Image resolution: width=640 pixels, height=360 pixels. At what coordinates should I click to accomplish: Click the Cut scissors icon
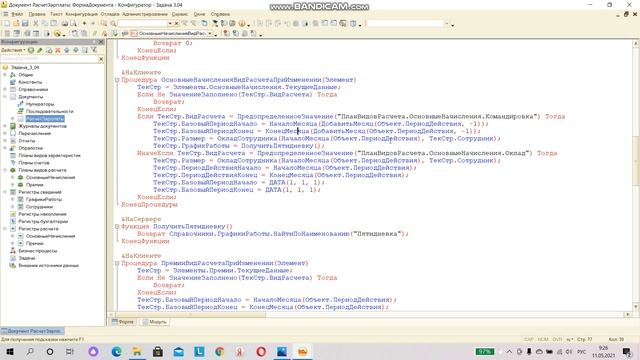(36, 24)
